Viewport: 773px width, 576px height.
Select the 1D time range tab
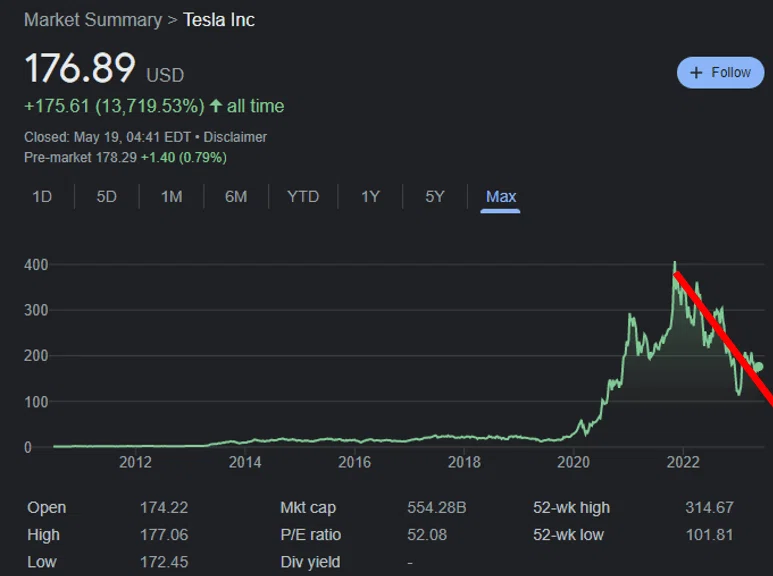click(x=42, y=197)
